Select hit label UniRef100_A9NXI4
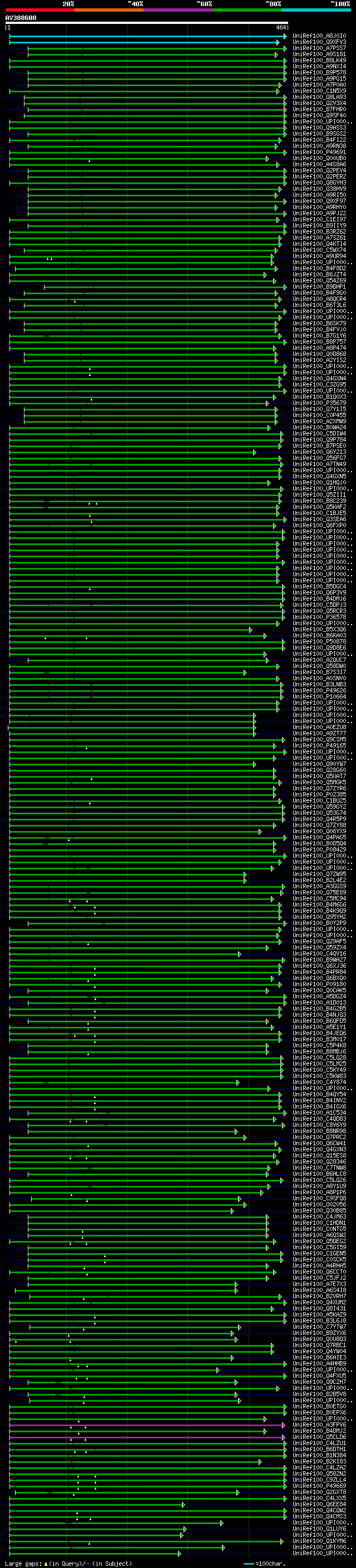The width and height of the screenshot is (356, 1568). 319,67
